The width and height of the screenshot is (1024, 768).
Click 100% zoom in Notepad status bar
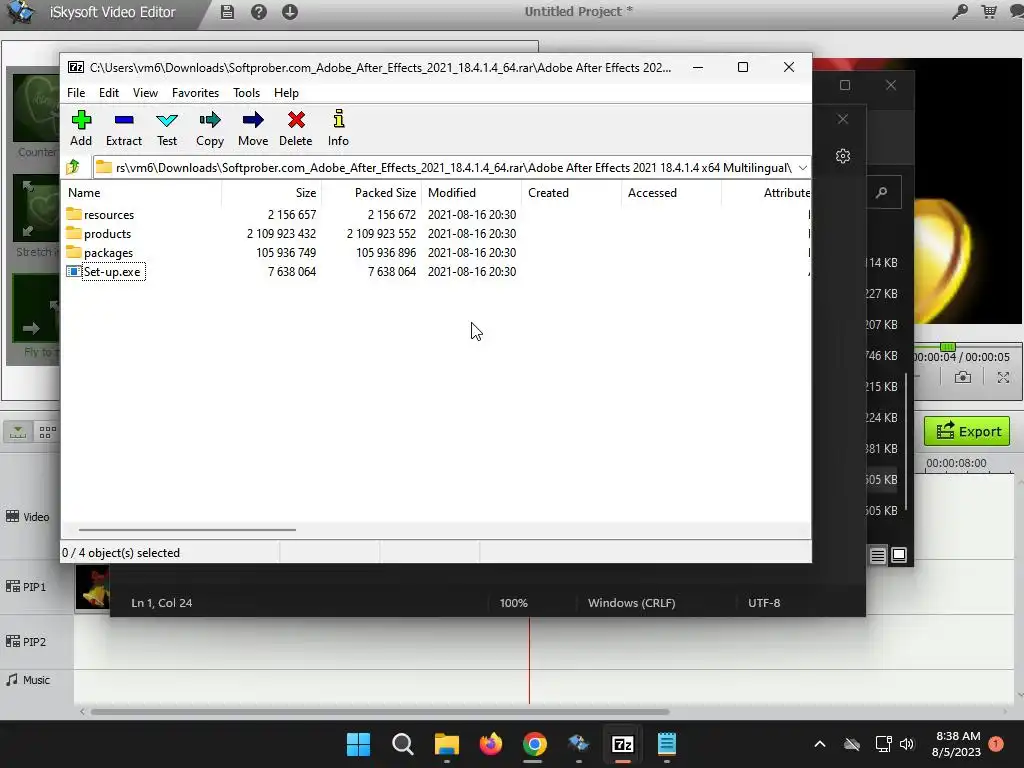tap(513, 603)
